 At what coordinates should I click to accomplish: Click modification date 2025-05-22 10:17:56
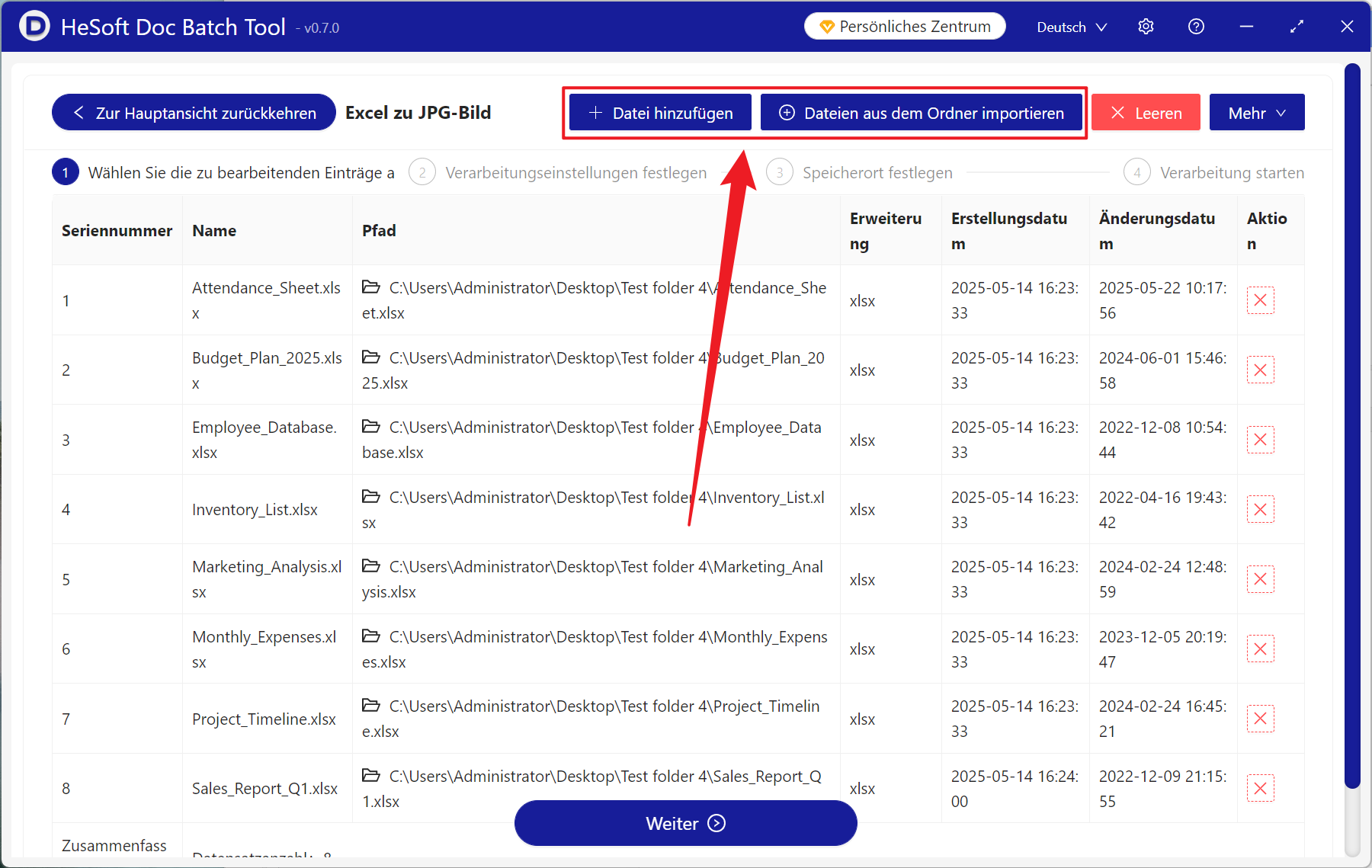1163,300
